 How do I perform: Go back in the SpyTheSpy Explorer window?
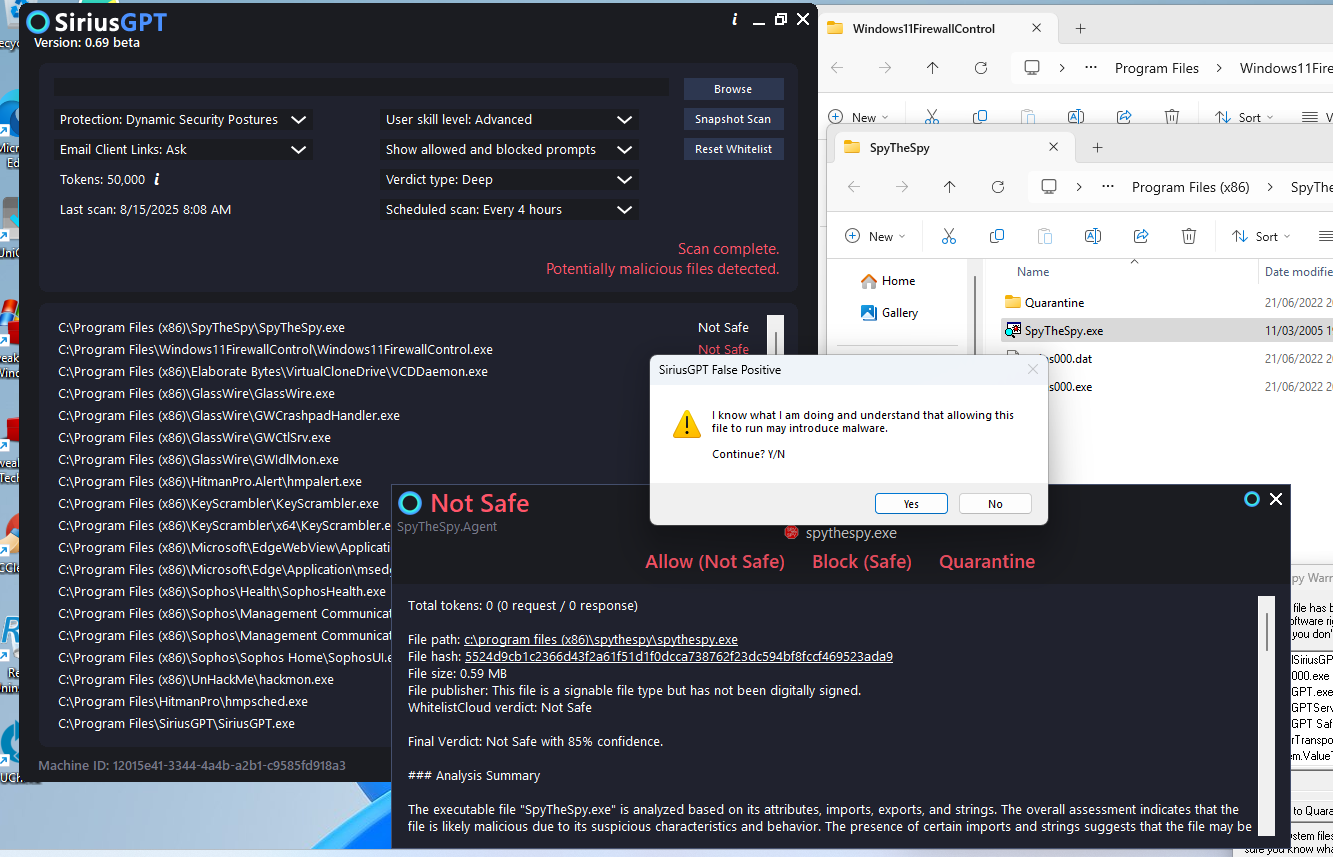(x=854, y=187)
